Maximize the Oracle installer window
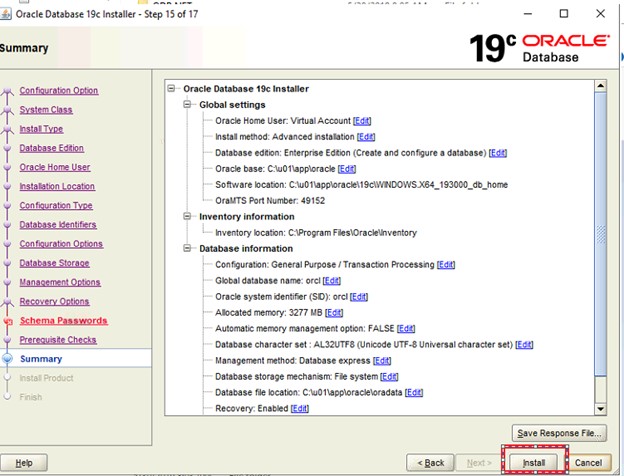The image size is (624, 476). 564,13
